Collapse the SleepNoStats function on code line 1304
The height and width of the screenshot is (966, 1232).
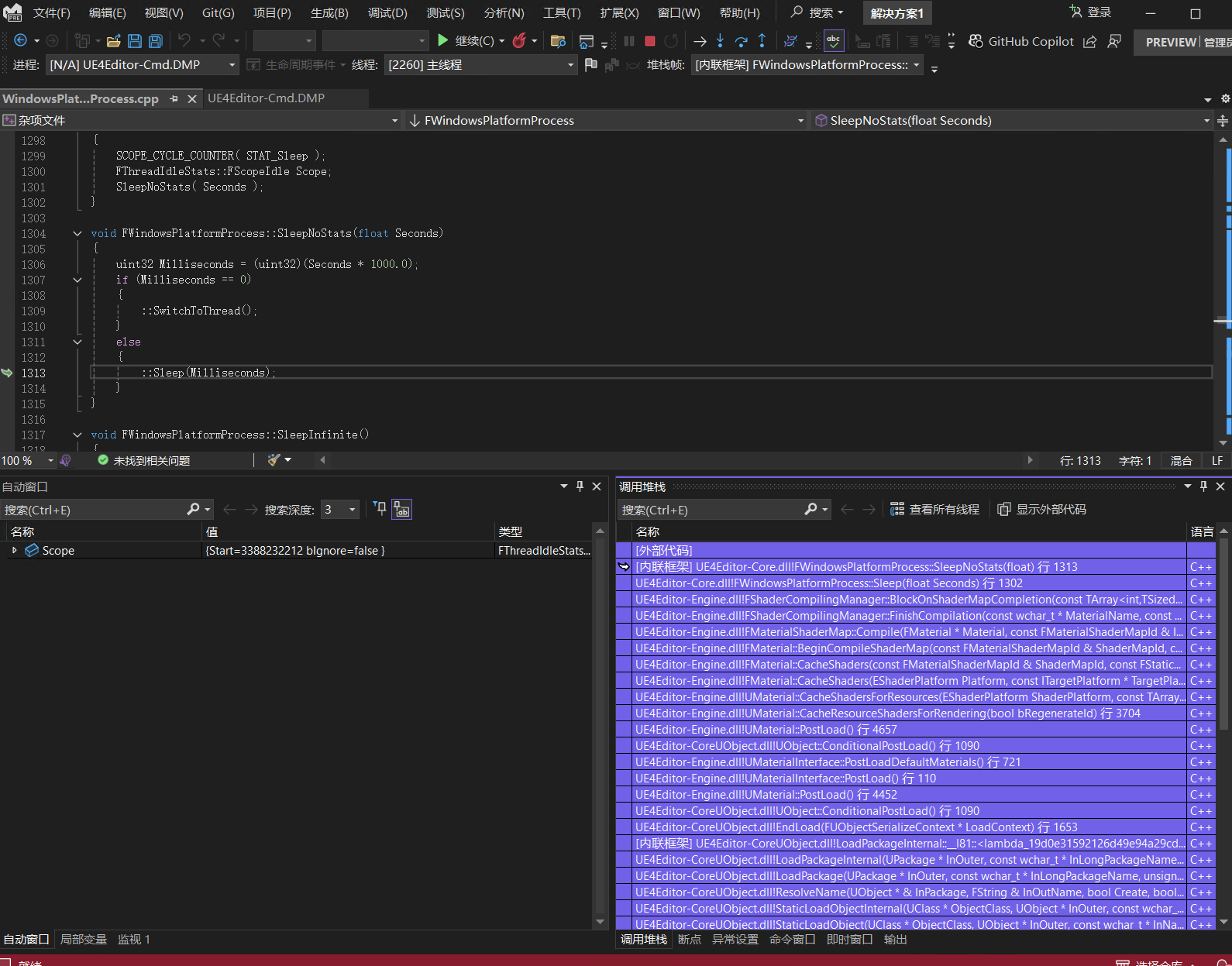[x=77, y=233]
